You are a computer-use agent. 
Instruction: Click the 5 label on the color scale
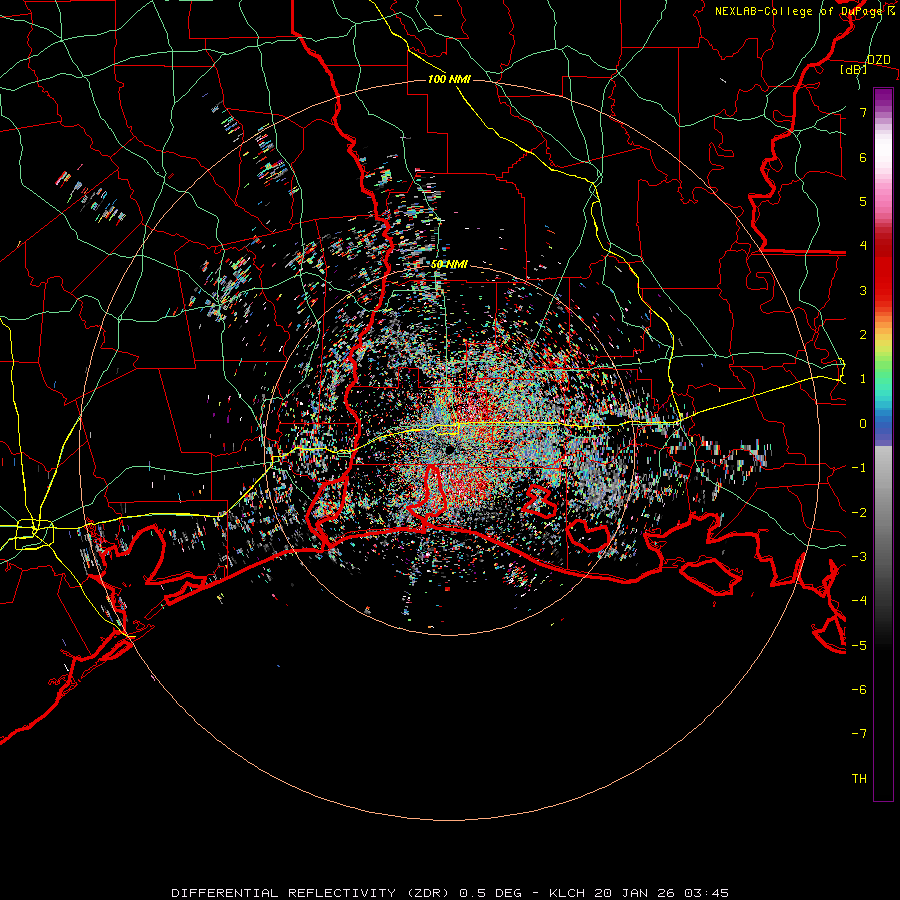coord(863,201)
